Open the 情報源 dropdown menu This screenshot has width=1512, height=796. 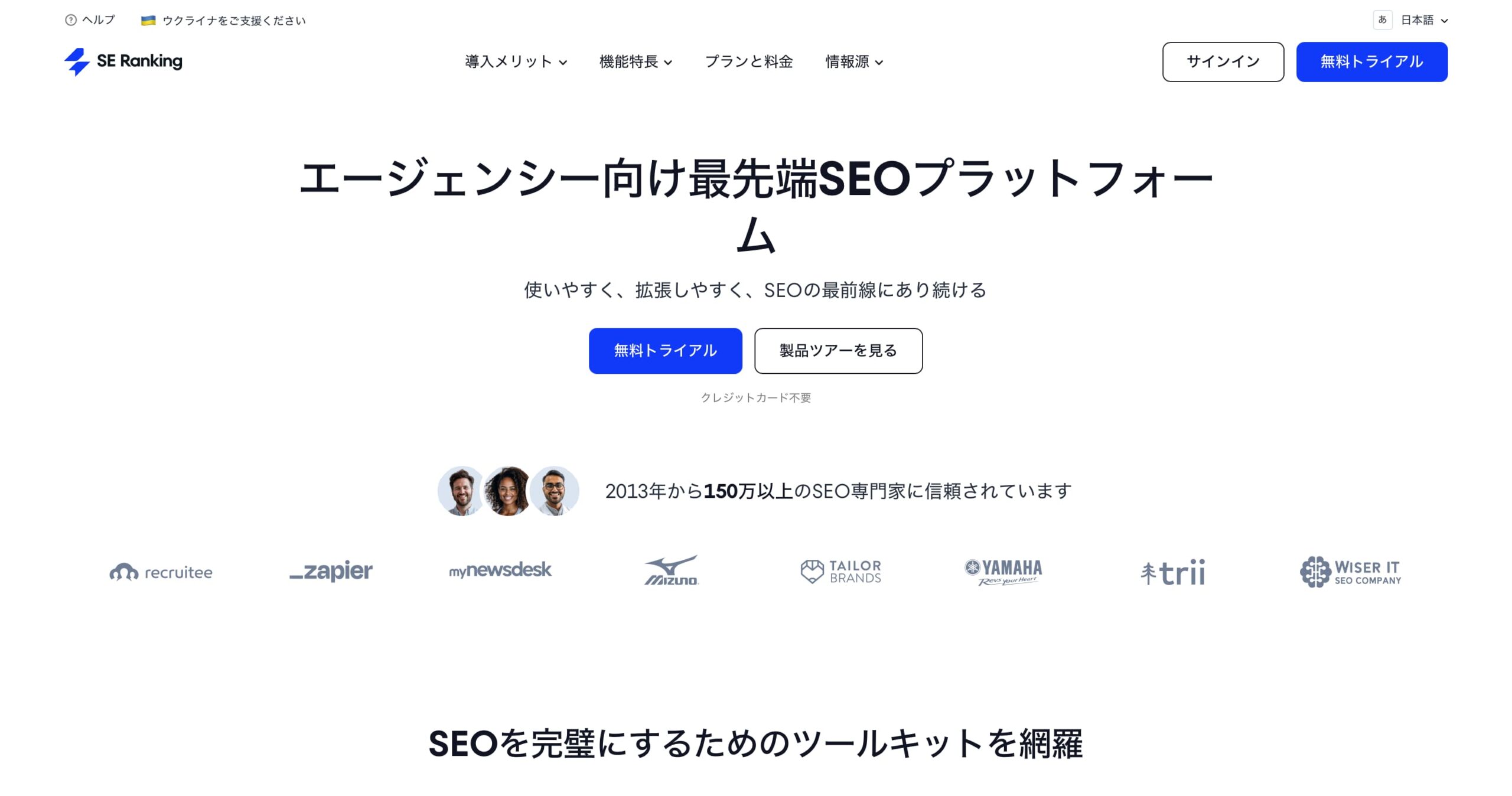point(854,61)
